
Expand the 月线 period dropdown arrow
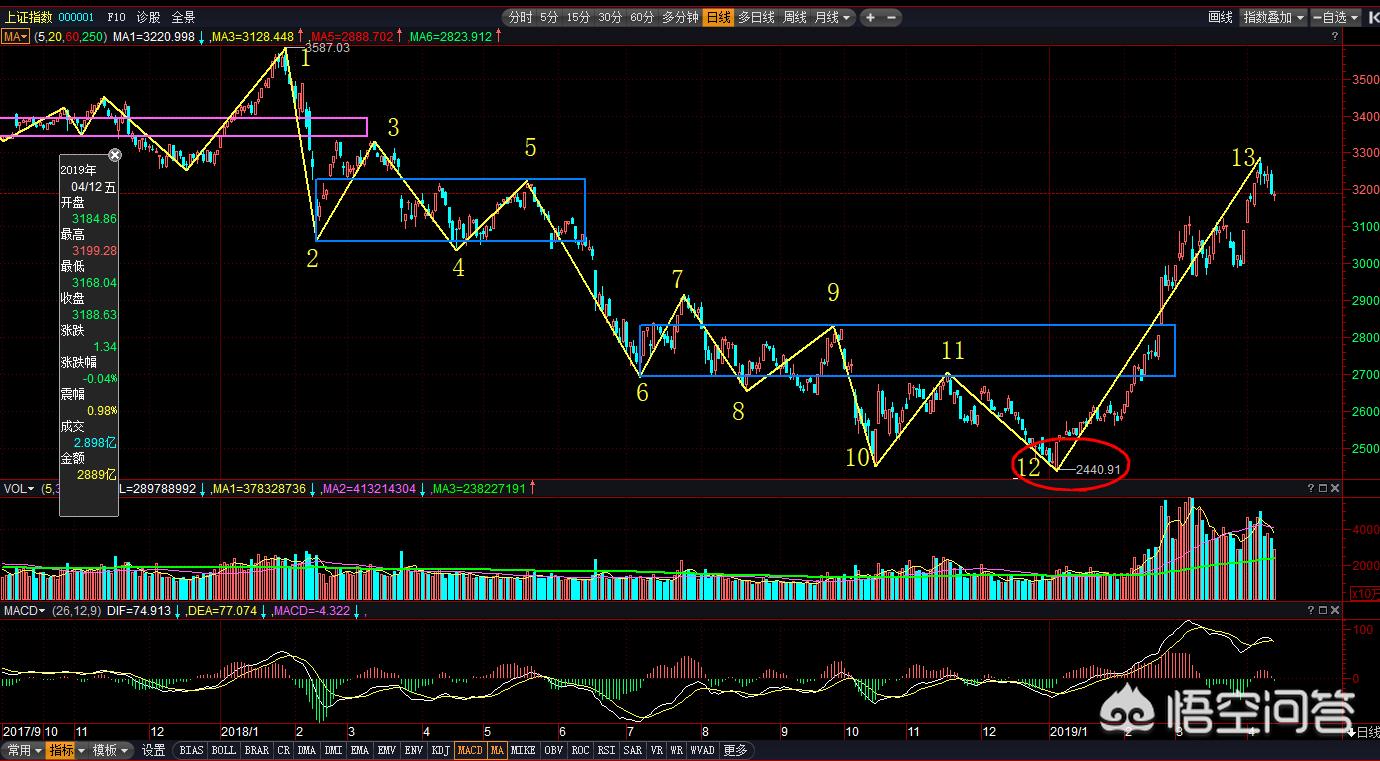[x=846, y=18]
